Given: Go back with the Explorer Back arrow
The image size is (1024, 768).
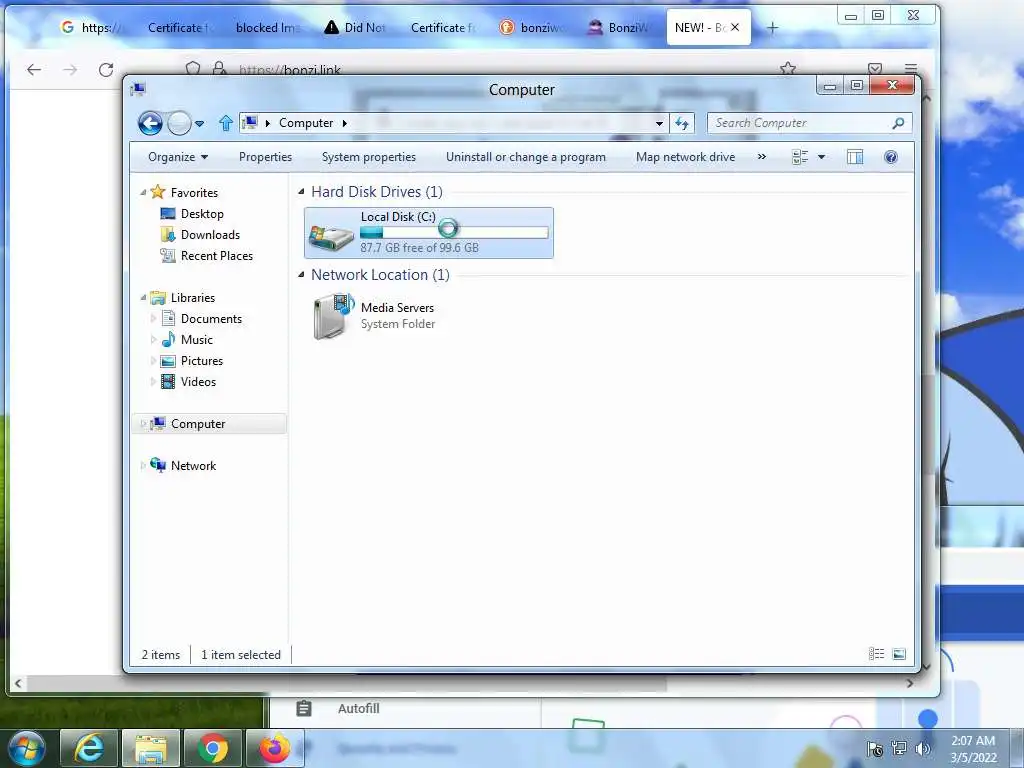Looking at the screenshot, I should click(x=150, y=123).
